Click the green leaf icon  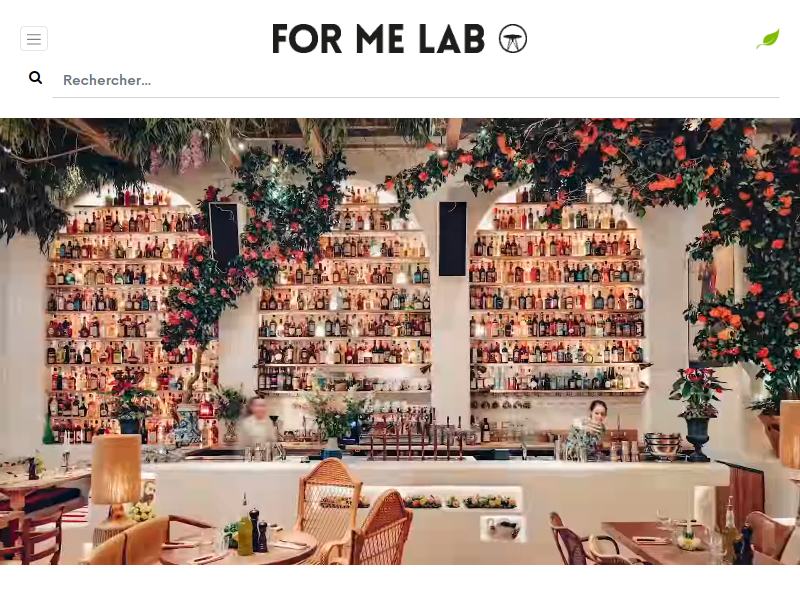(768, 39)
